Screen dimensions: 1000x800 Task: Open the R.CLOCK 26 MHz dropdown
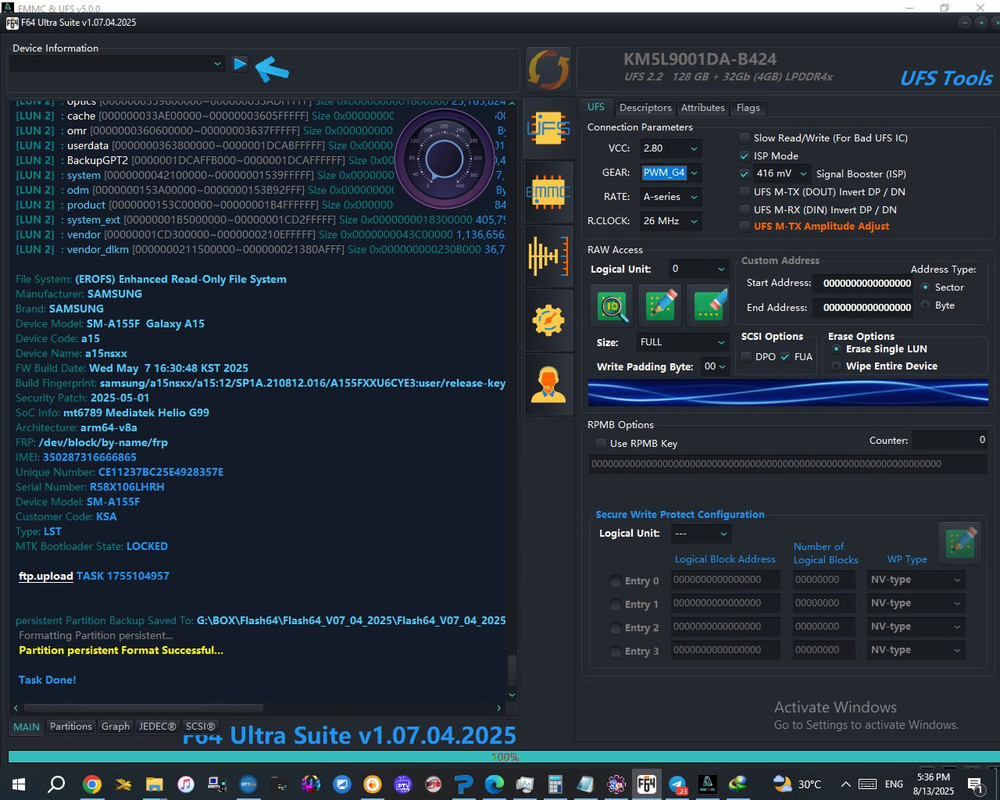pos(671,221)
